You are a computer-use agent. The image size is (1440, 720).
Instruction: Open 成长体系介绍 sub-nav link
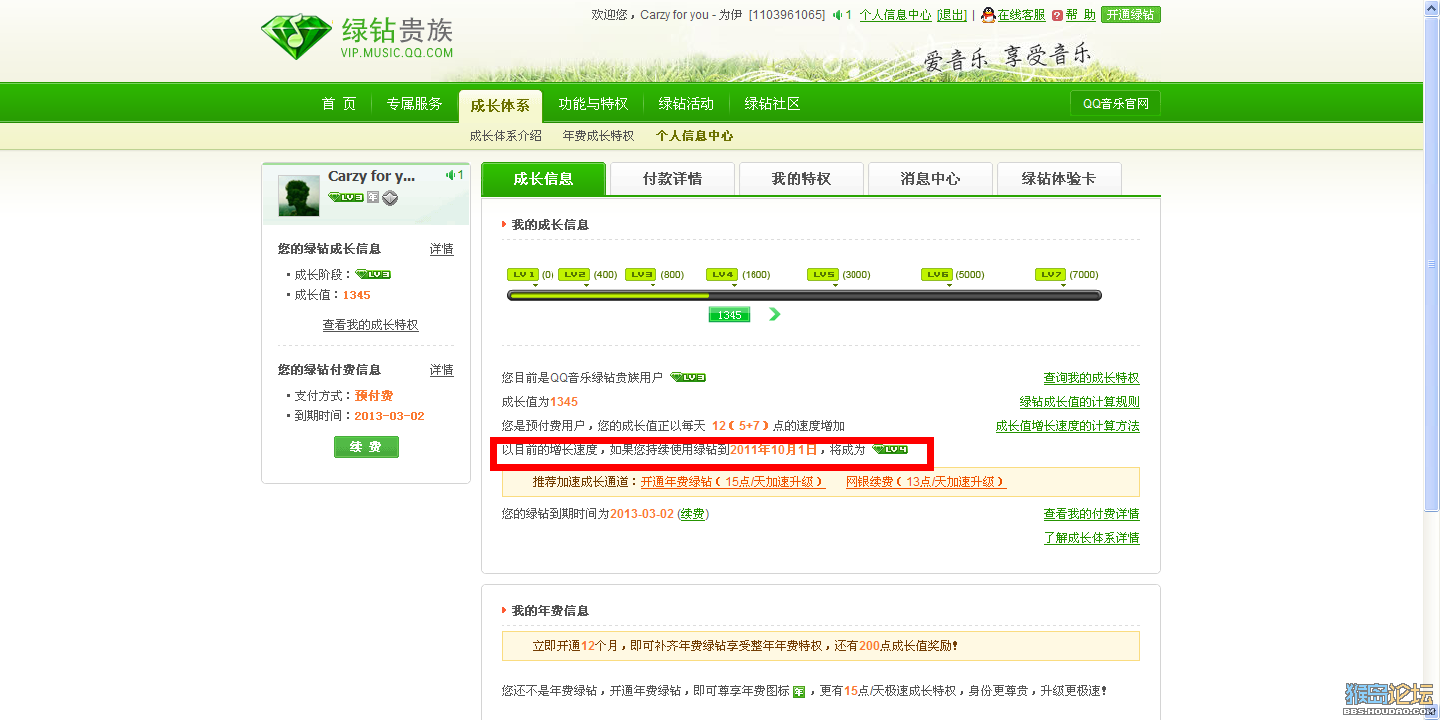[x=506, y=136]
